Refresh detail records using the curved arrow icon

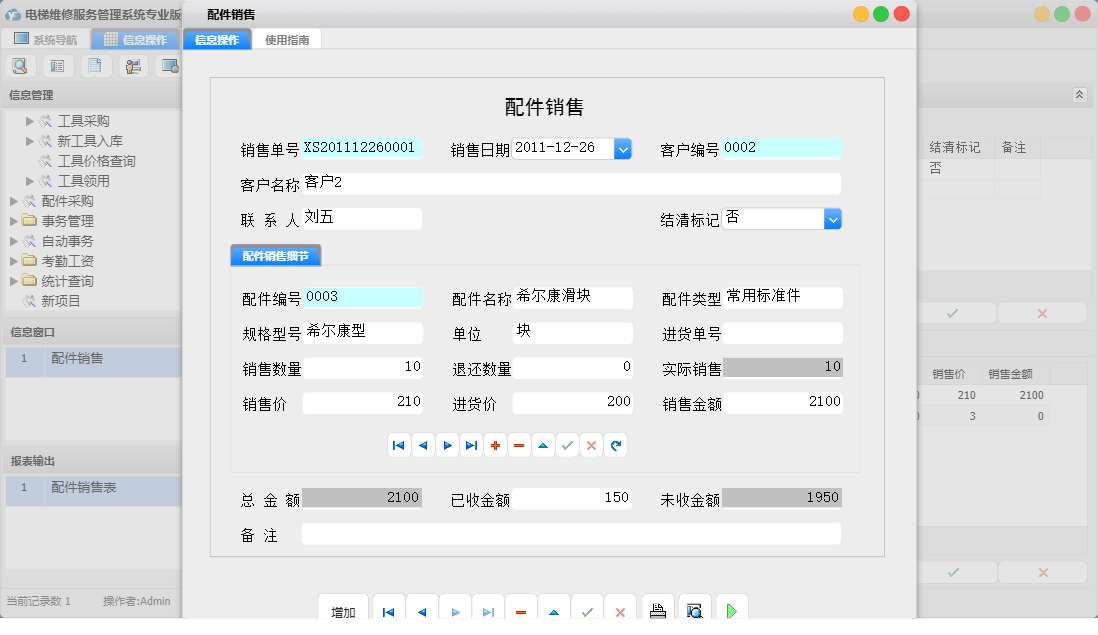615,445
